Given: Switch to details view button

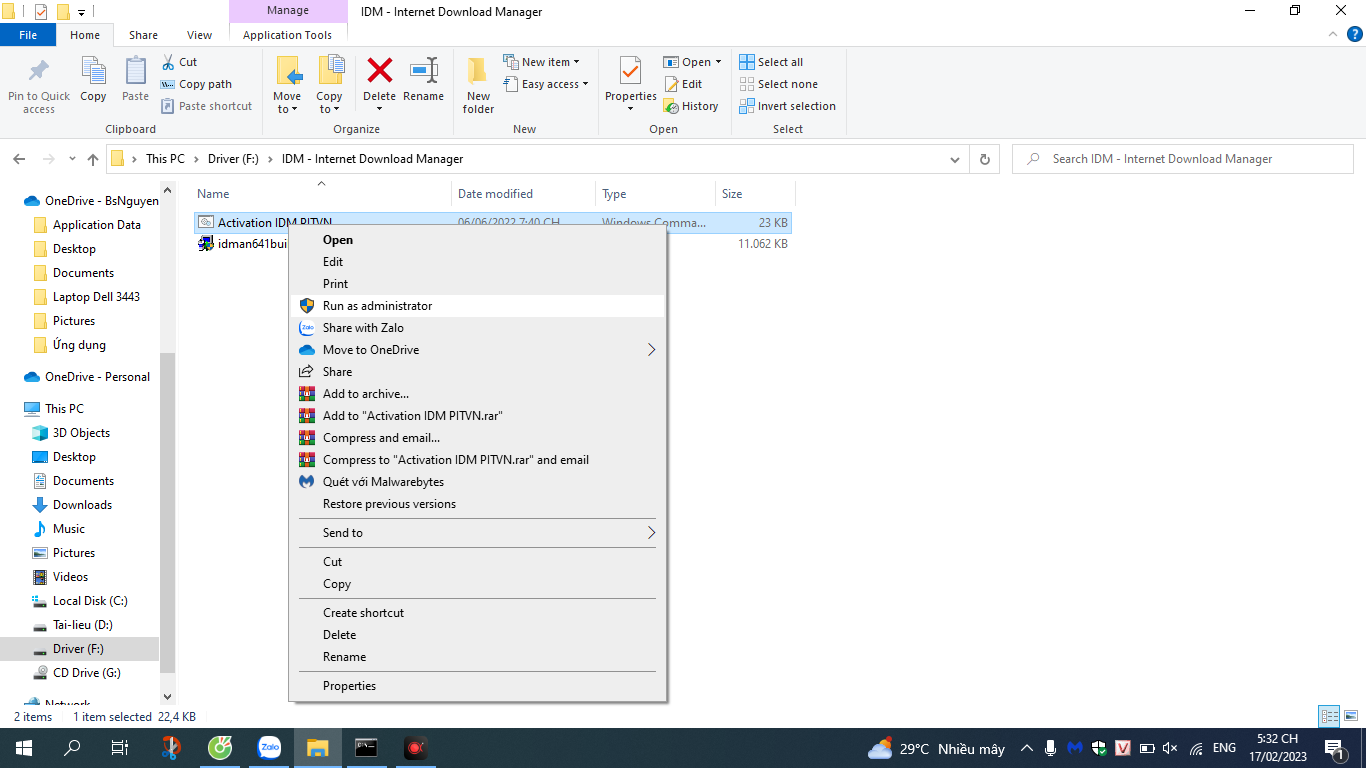Looking at the screenshot, I should pyautogui.click(x=1329, y=716).
